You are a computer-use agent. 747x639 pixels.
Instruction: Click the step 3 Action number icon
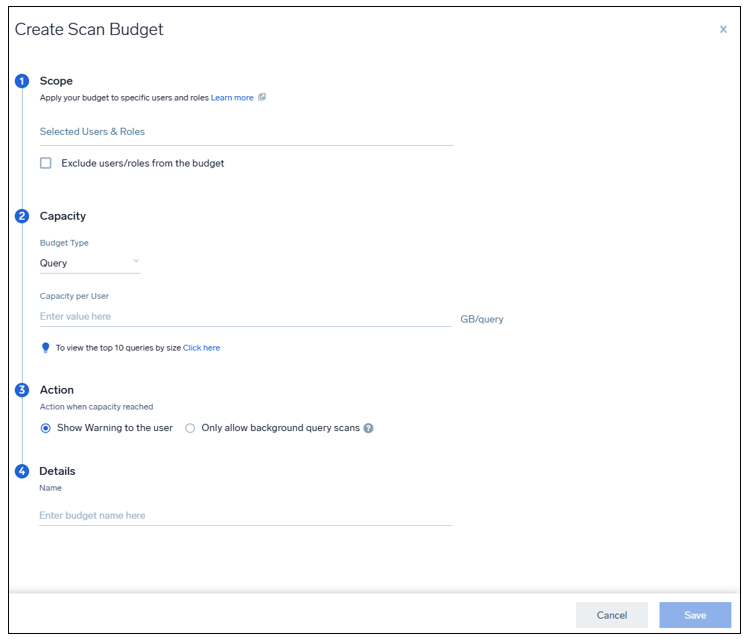[x=22, y=390]
